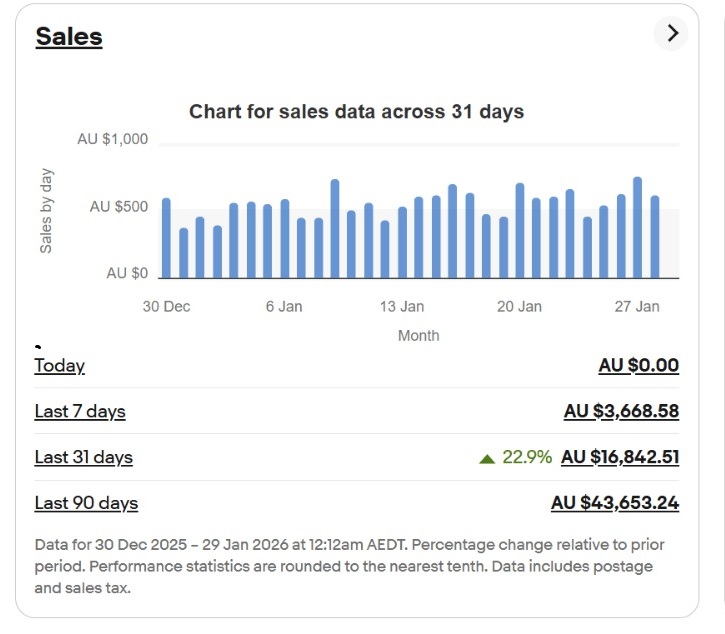View the AU $43,653.24 sales total

[x=615, y=503]
